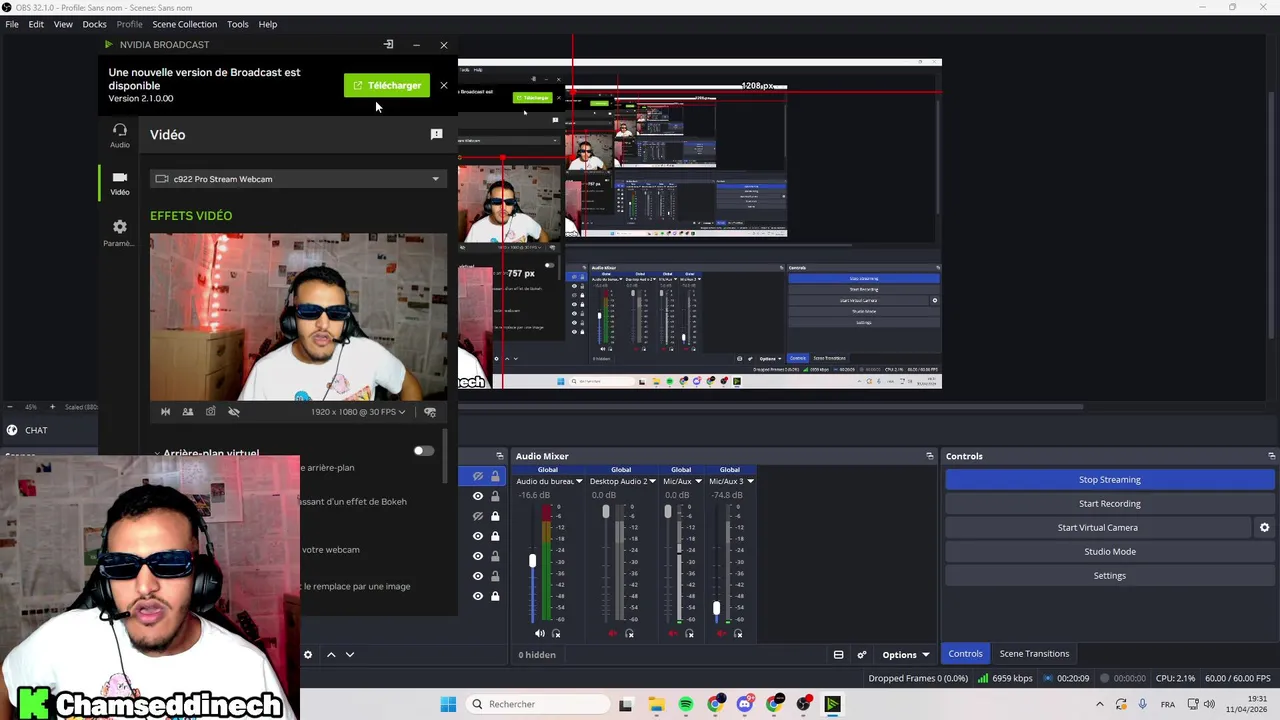The image size is (1280, 720).
Task: Open source properties gear in sources toolbar
Action: 308,655
